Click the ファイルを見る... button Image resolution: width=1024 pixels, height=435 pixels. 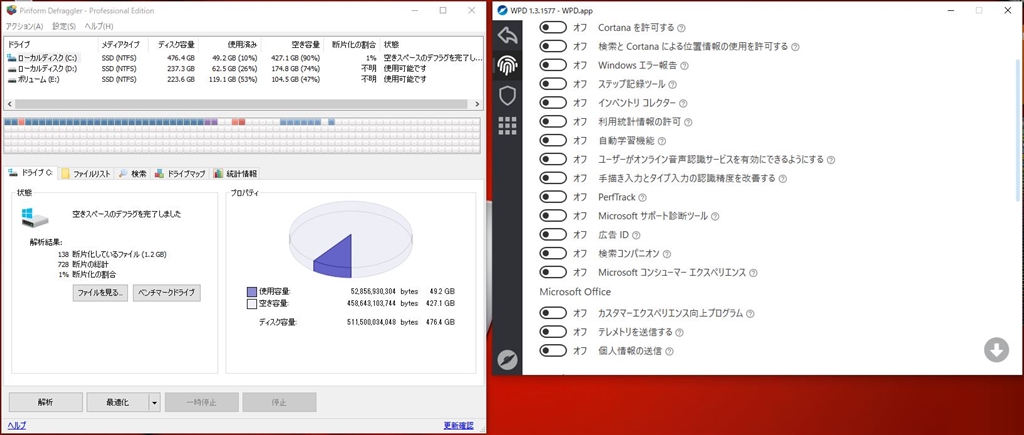[x=100, y=293]
